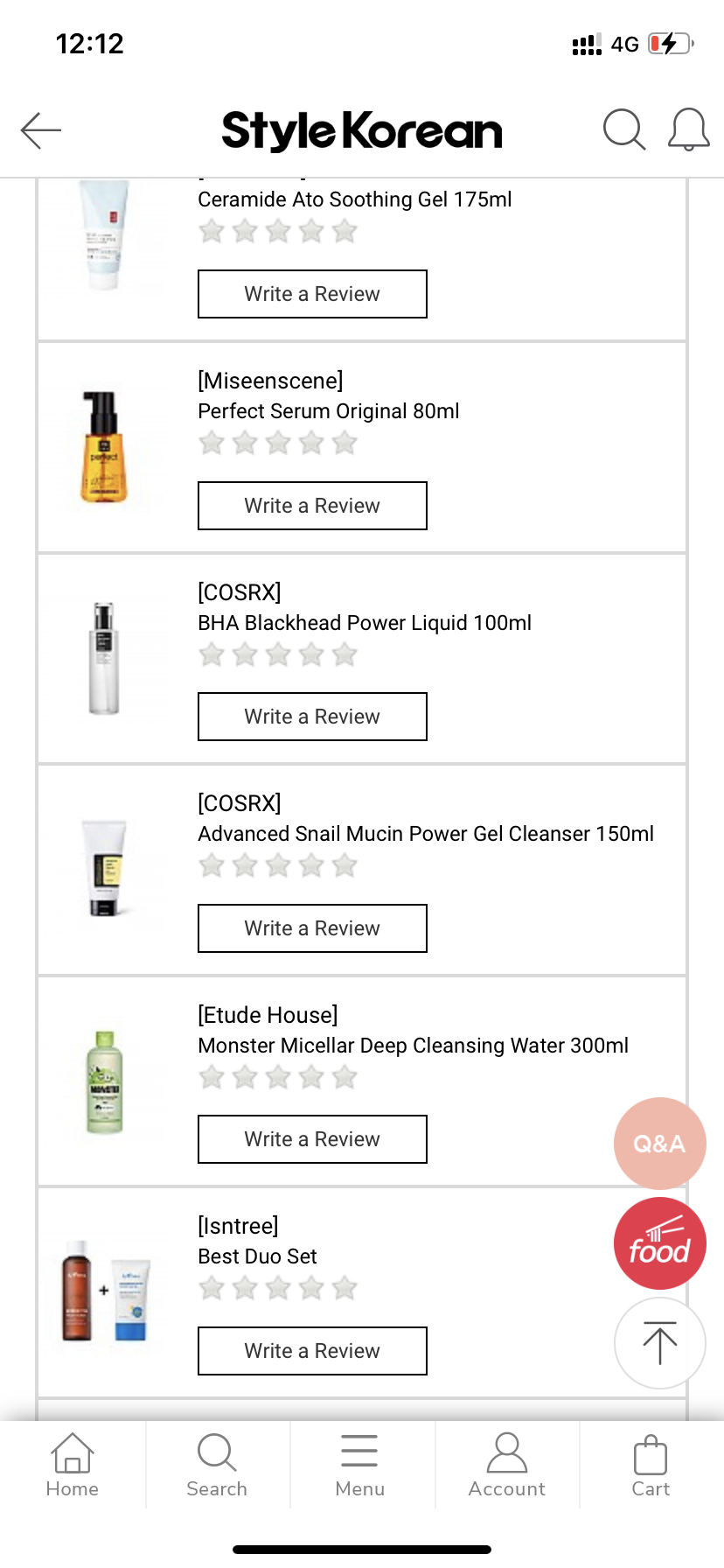
Task: Open the red food floating icon
Action: 659,1243
